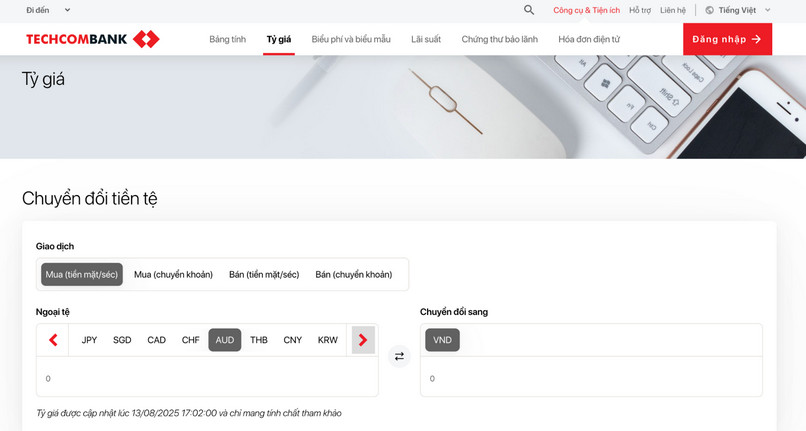The image size is (806, 431).
Task: Choose Bán (chuyển khoản) option
Action: 354,275
